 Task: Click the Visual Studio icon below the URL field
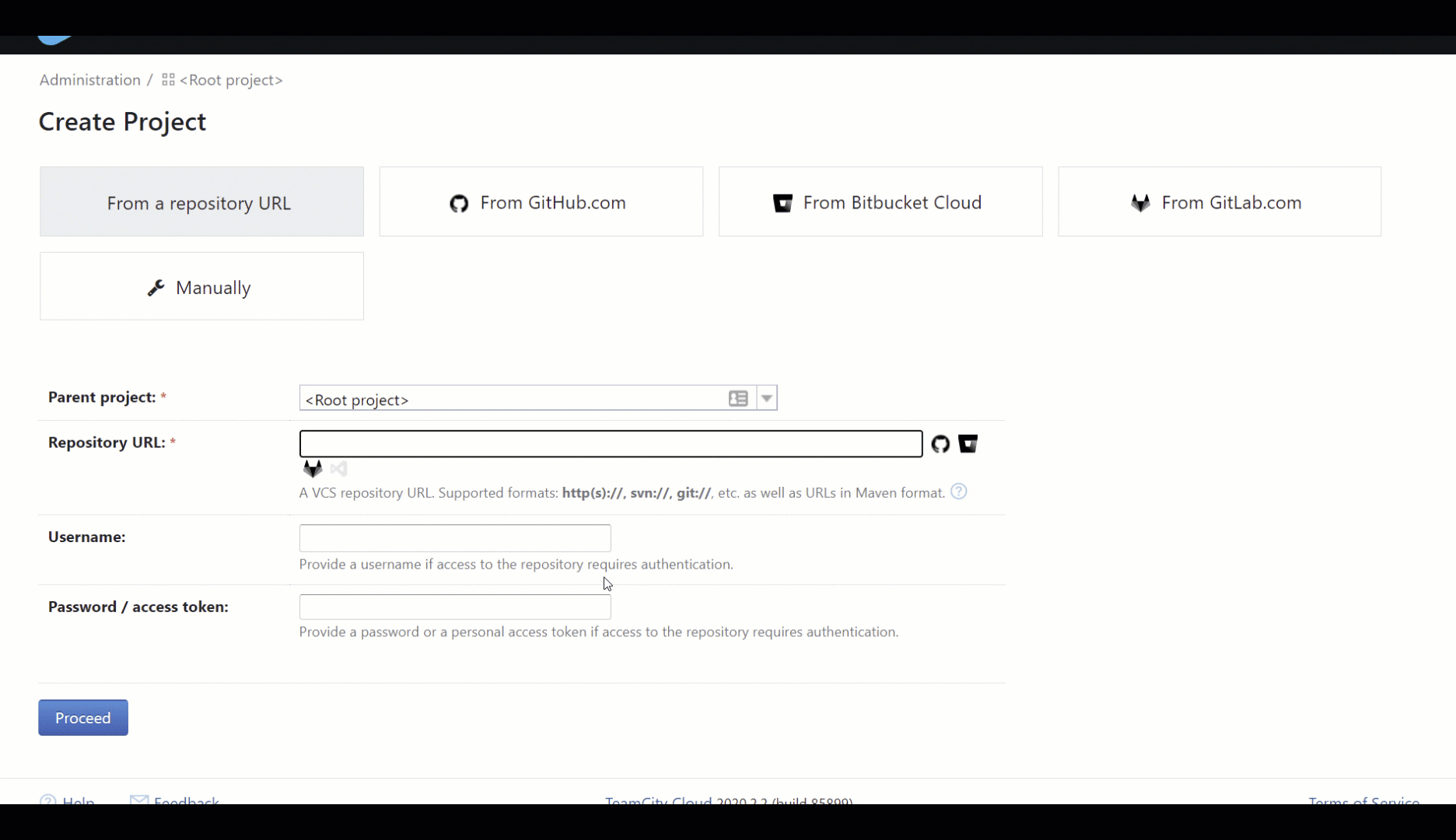pyautogui.click(x=339, y=469)
